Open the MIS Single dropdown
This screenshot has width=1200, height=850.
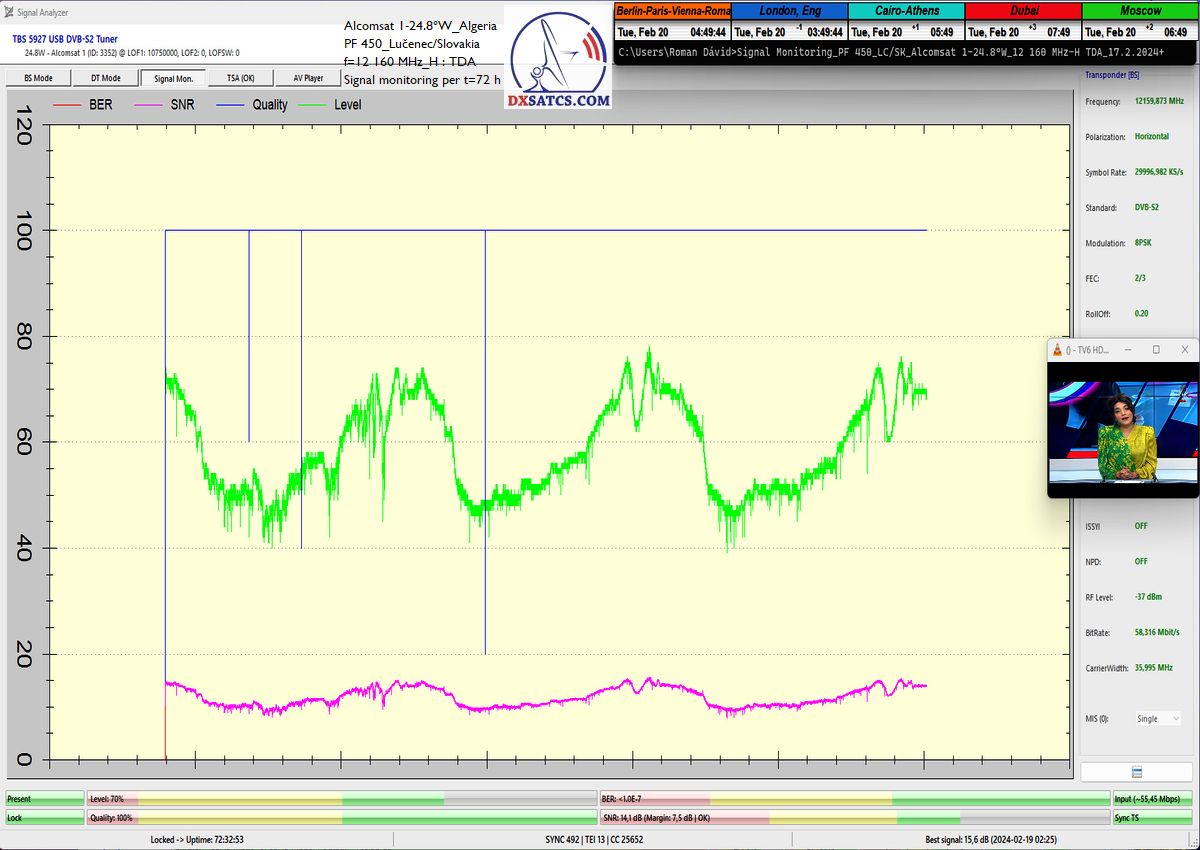click(x=1158, y=718)
